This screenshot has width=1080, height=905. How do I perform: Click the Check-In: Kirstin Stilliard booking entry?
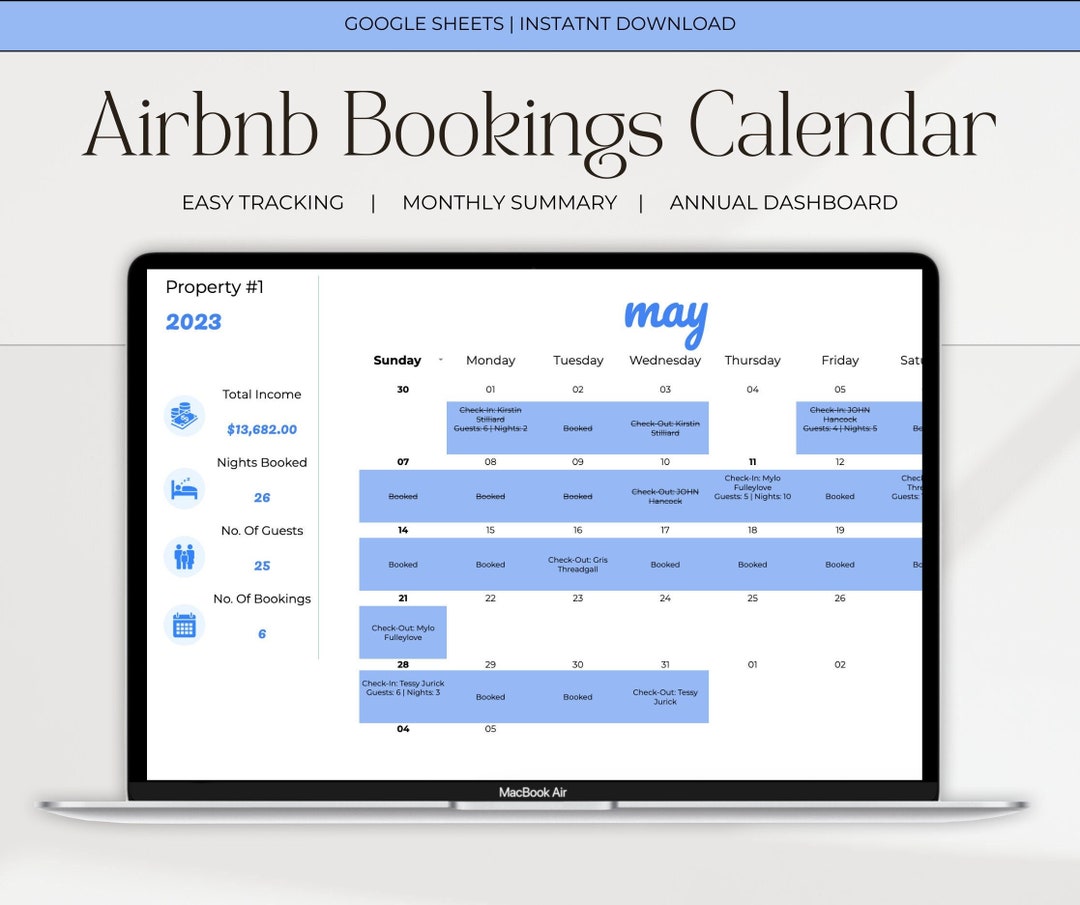(x=490, y=418)
